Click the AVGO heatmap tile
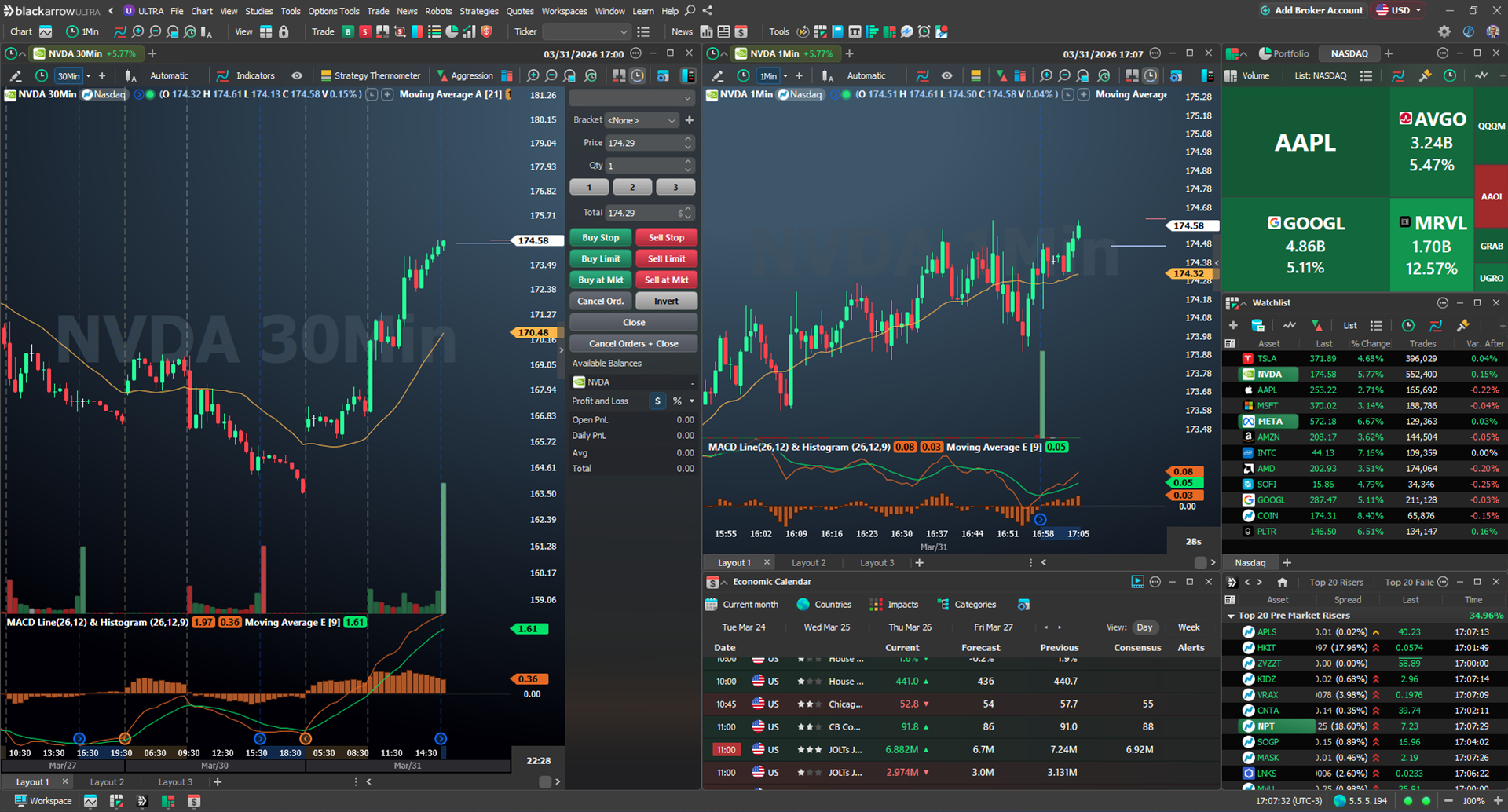This screenshot has width=1508, height=812. 1432,142
